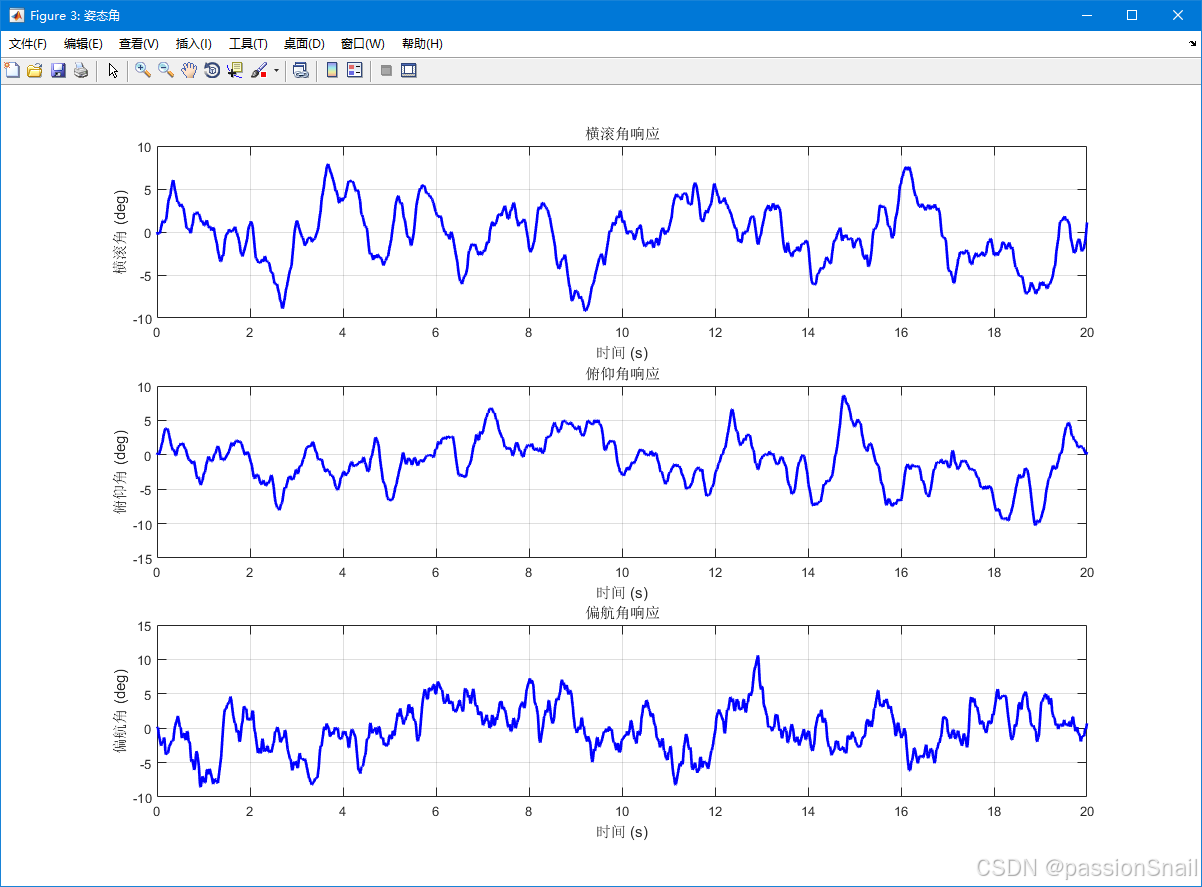Open the 桌面(D) menu

304,44
